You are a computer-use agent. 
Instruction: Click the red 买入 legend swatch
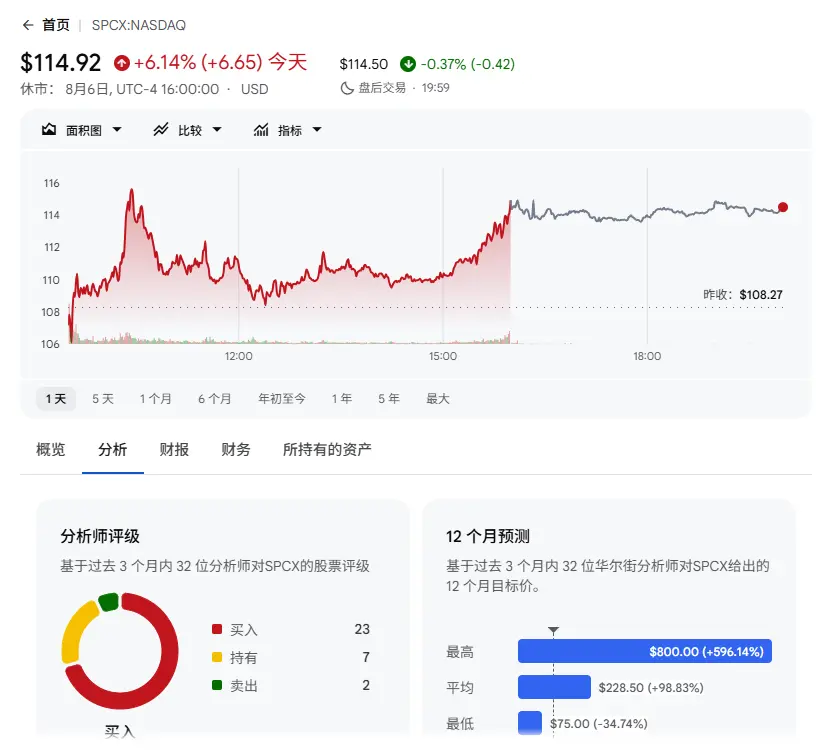click(x=217, y=629)
